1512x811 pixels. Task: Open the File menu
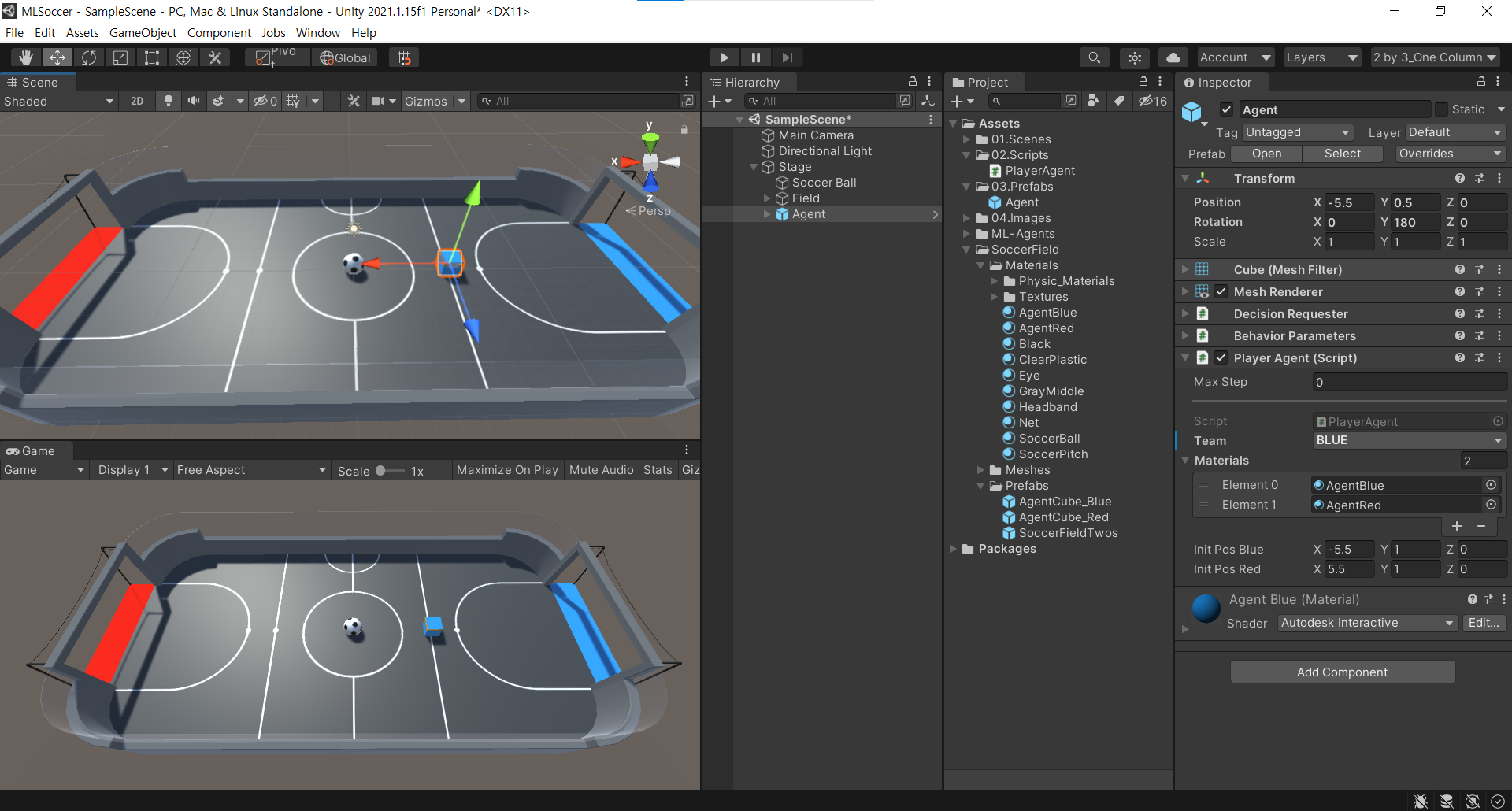[14, 32]
